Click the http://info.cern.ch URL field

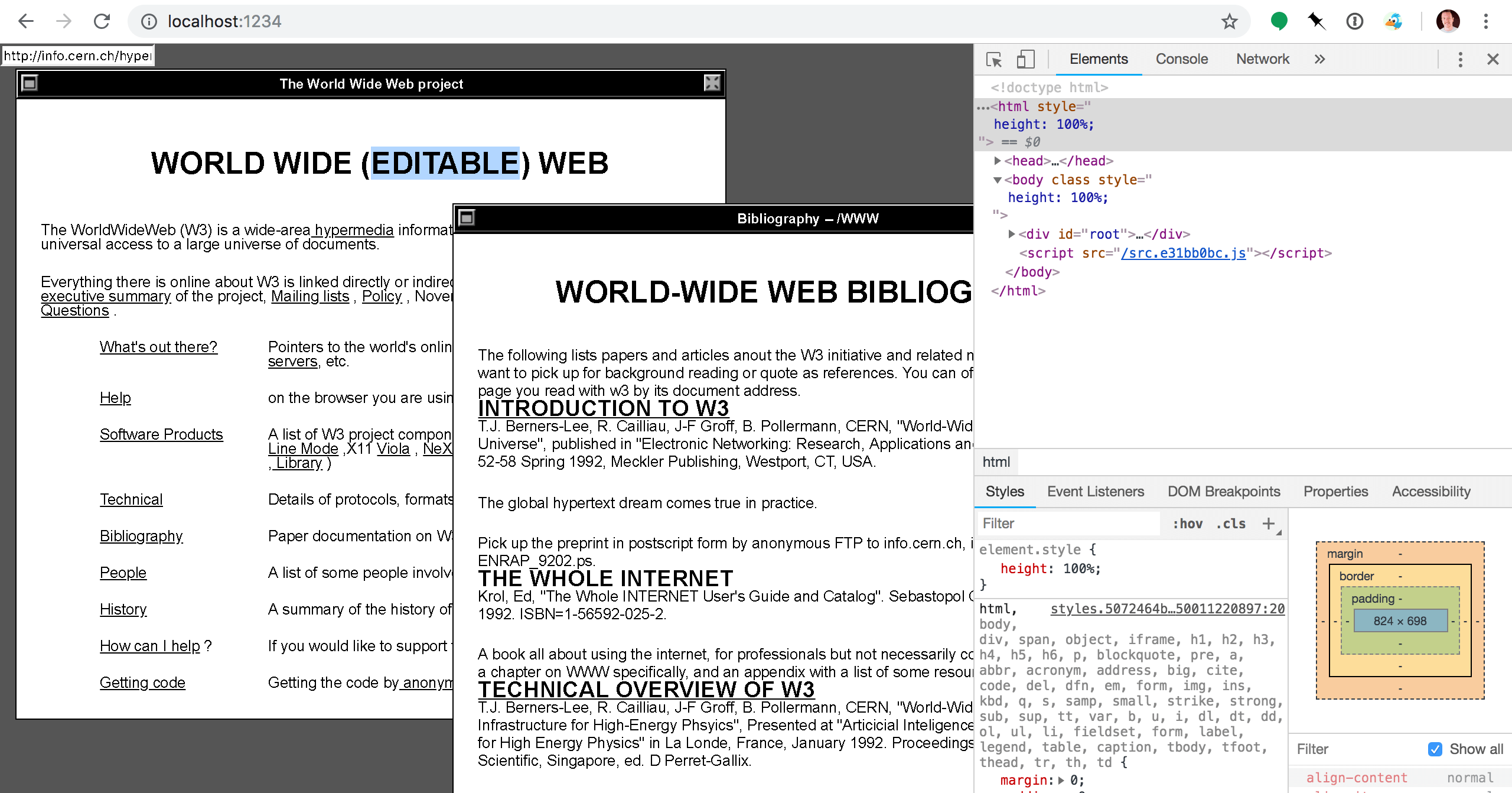[x=77, y=56]
